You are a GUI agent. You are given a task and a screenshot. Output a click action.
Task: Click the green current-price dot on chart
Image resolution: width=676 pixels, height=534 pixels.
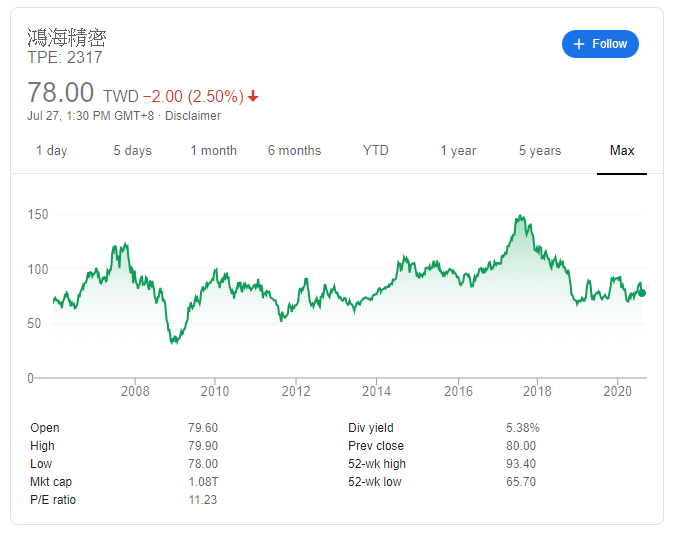click(642, 293)
